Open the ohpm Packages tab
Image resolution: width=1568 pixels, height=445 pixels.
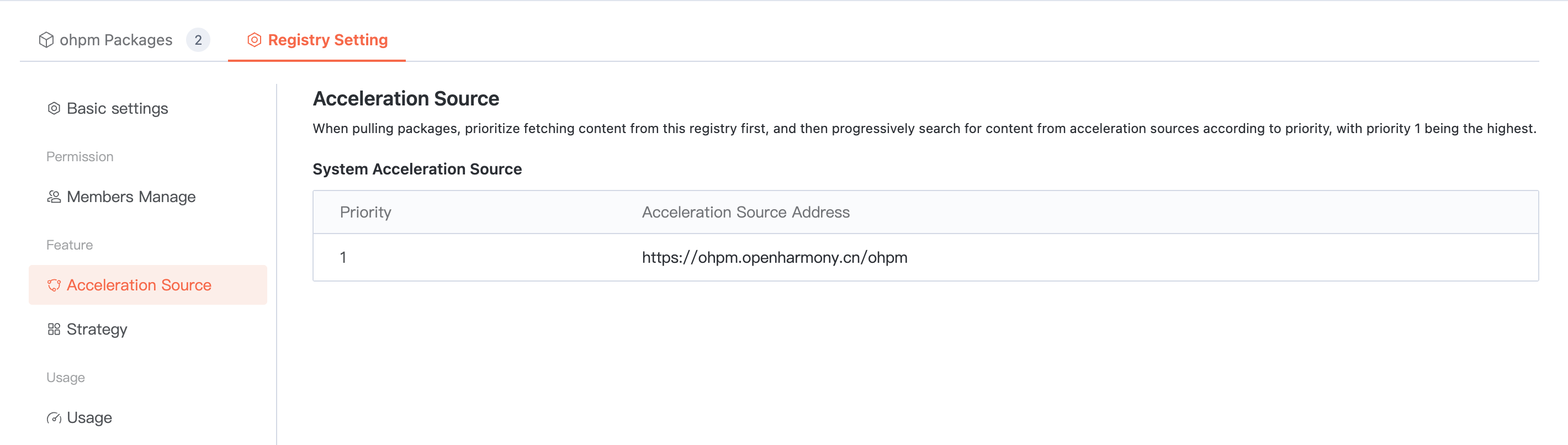(115, 40)
